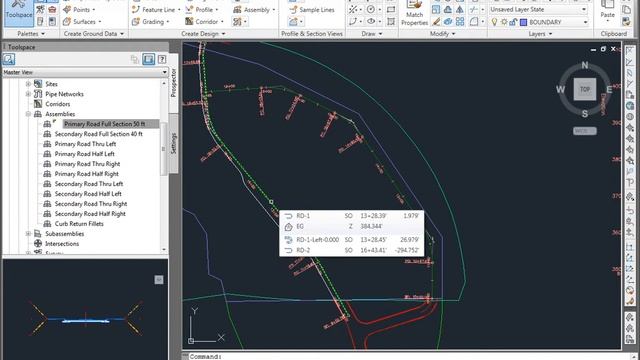Click the magnifier icon at top-left of Toolspace
640x360 pixels.
[9, 59]
